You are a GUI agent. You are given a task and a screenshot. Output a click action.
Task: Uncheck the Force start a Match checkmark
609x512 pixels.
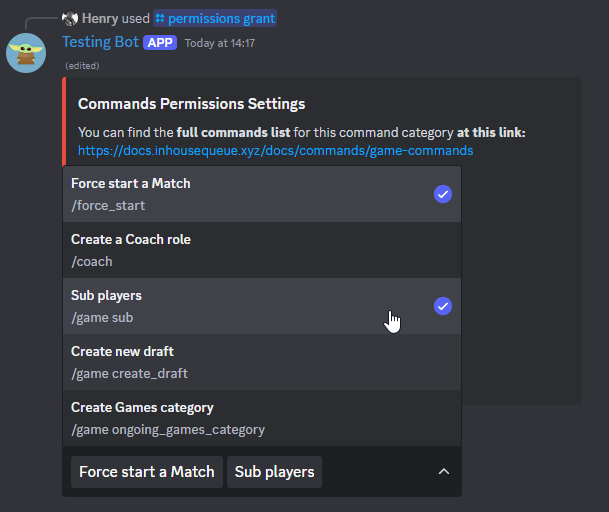443,194
